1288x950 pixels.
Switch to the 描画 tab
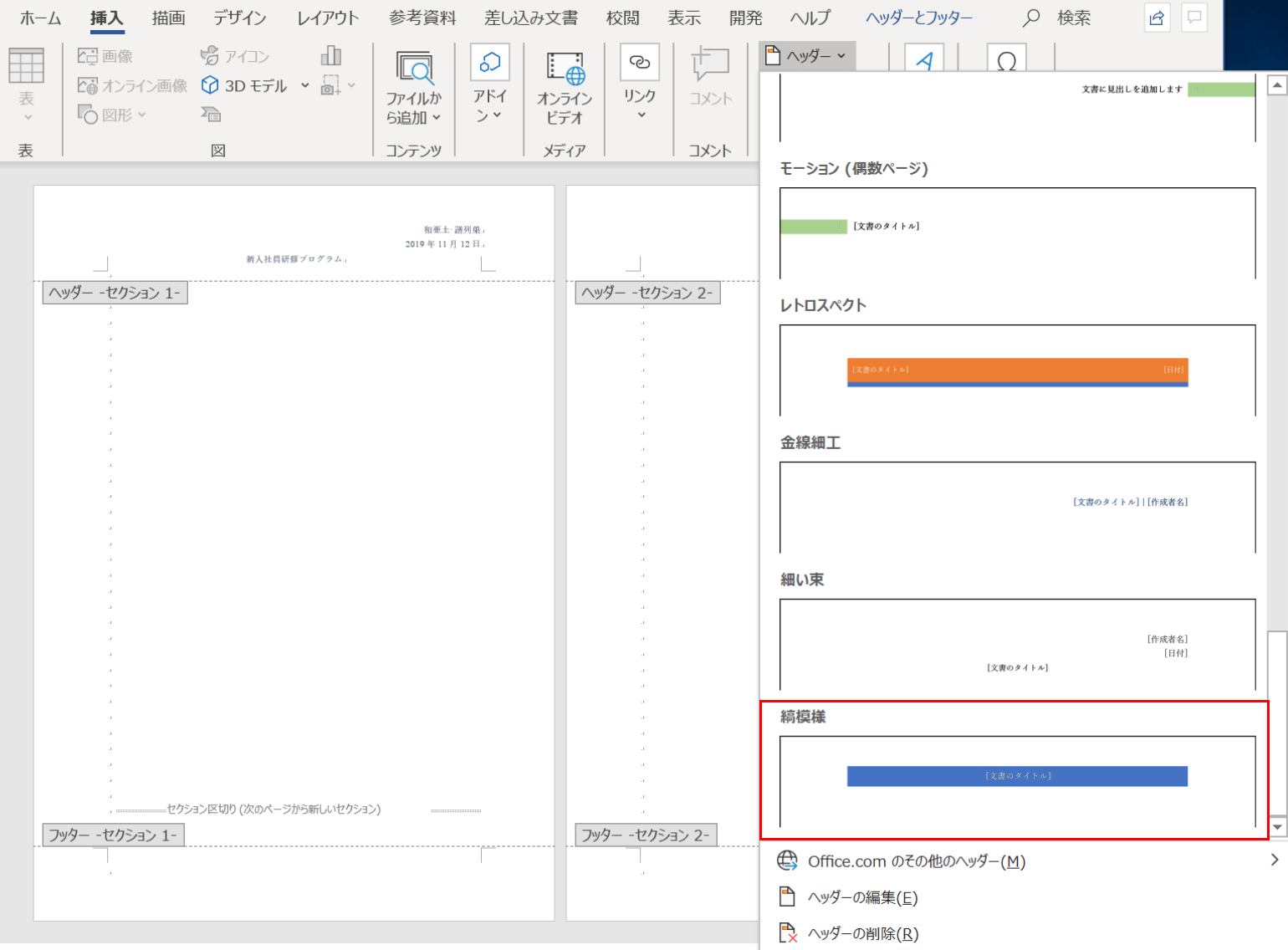[168, 18]
